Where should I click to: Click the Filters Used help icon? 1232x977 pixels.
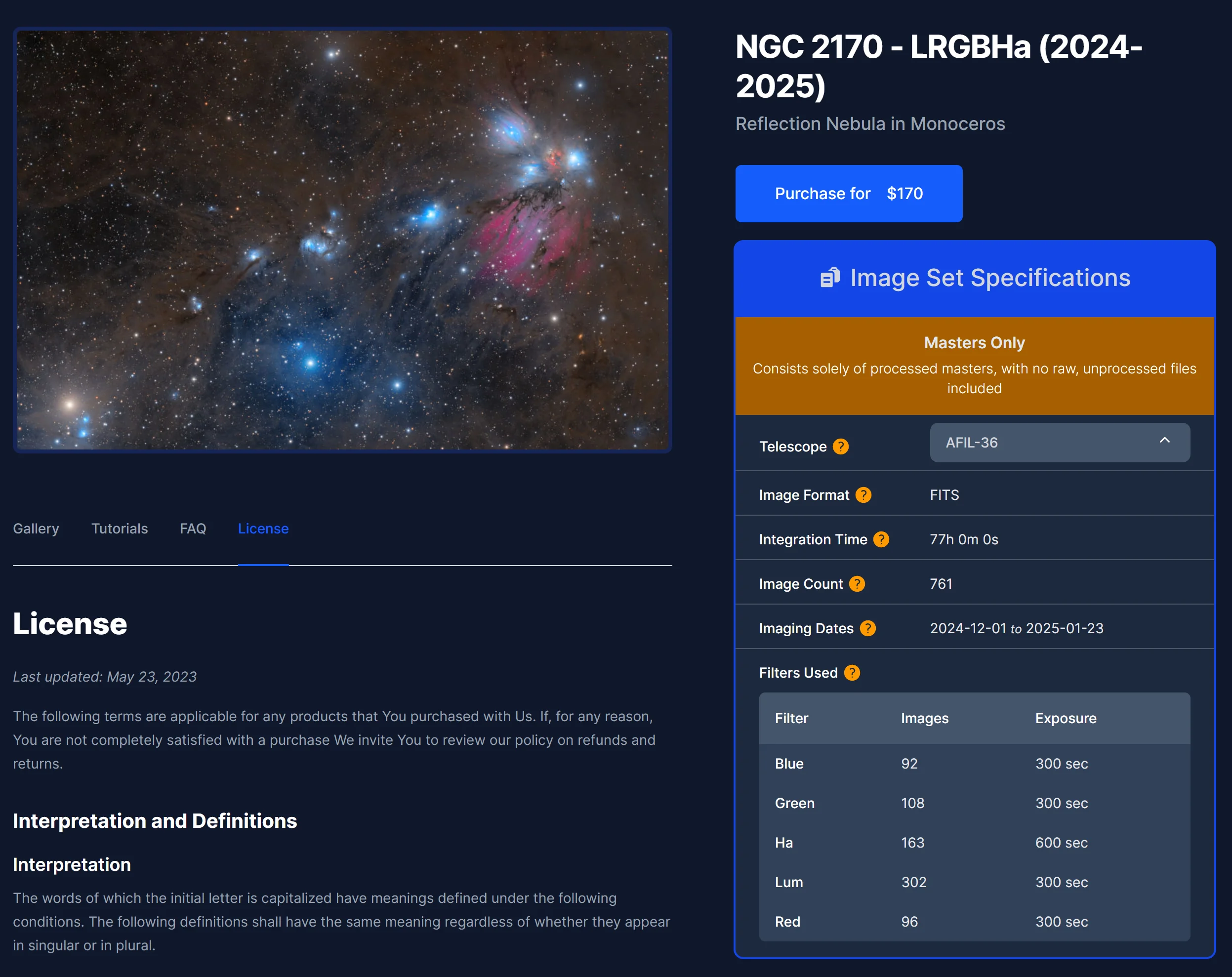coord(852,673)
